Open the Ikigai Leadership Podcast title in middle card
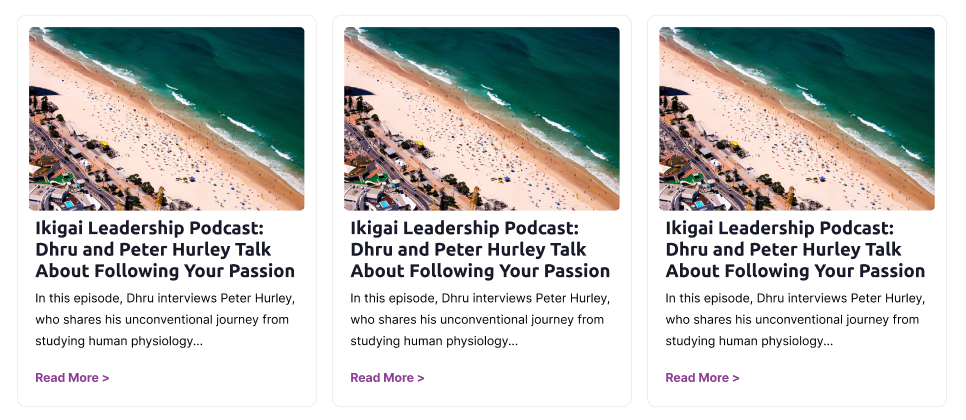966x420 pixels. pyautogui.click(x=481, y=249)
